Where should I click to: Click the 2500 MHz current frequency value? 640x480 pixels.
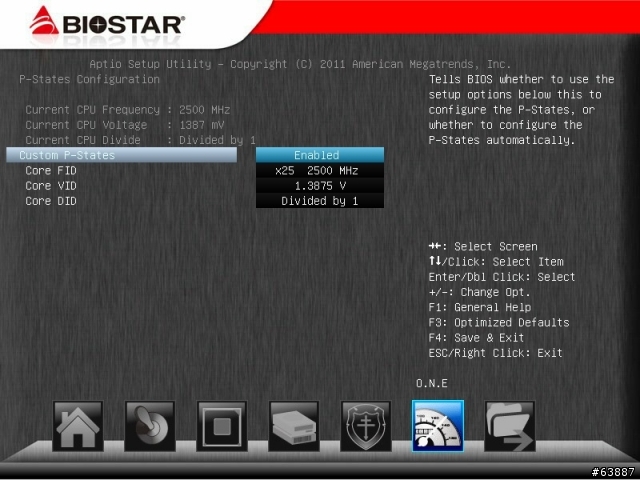[204, 110]
